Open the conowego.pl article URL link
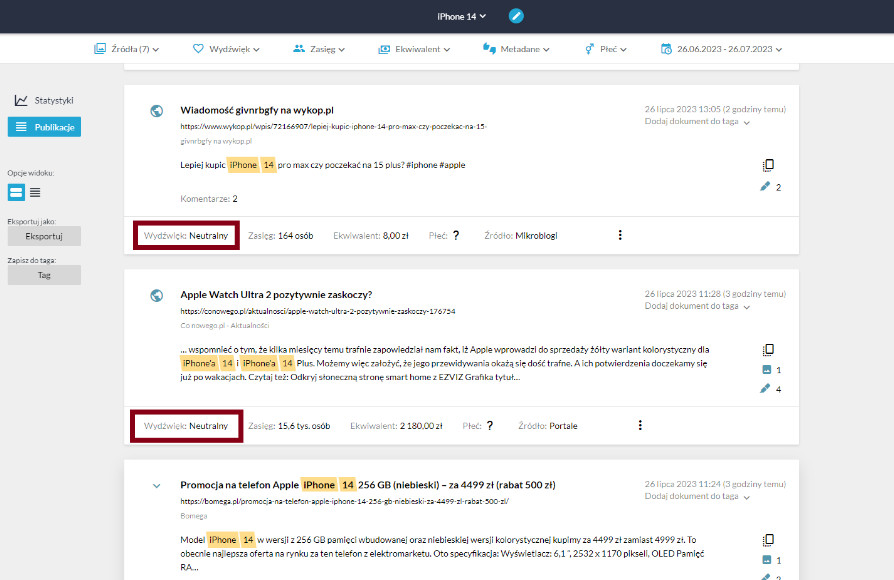 318,311
